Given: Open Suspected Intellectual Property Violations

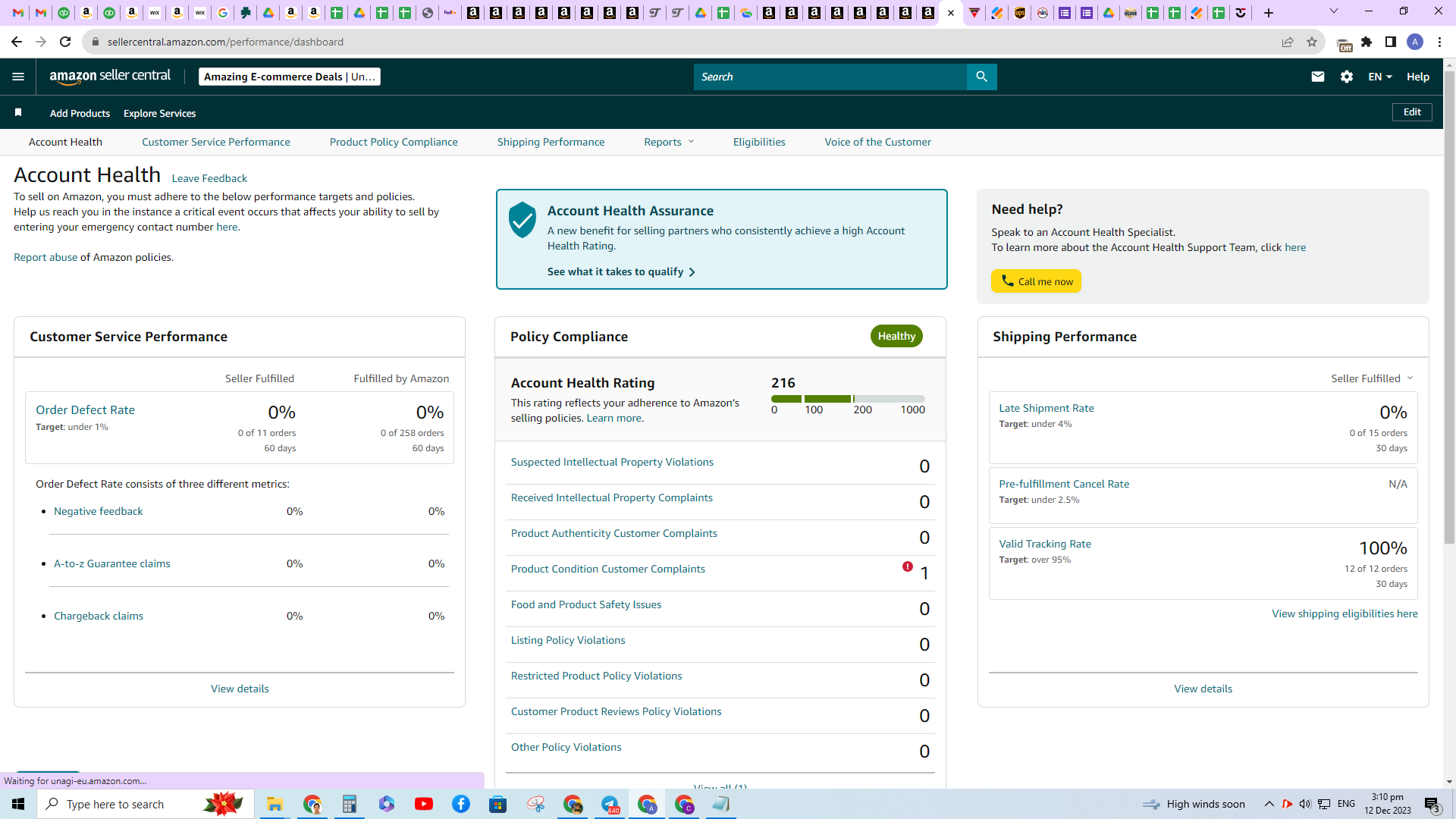Looking at the screenshot, I should [x=612, y=462].
